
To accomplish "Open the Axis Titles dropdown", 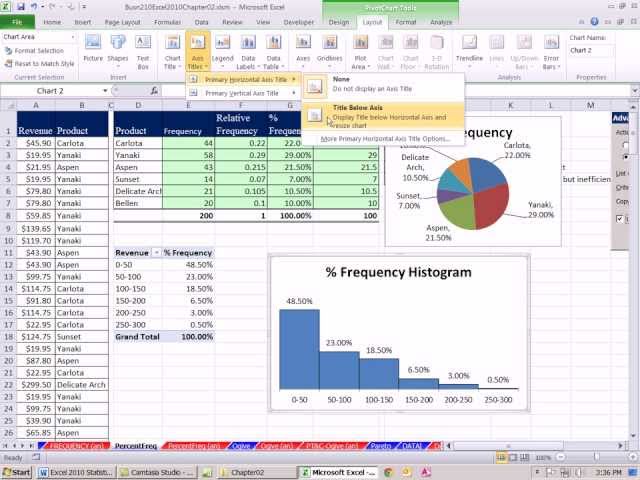I will click(x=198, y=51).
